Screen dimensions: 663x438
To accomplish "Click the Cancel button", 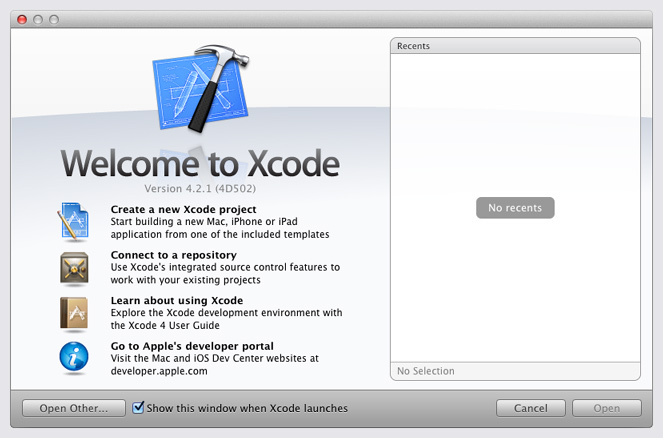I will pos(531,408).
